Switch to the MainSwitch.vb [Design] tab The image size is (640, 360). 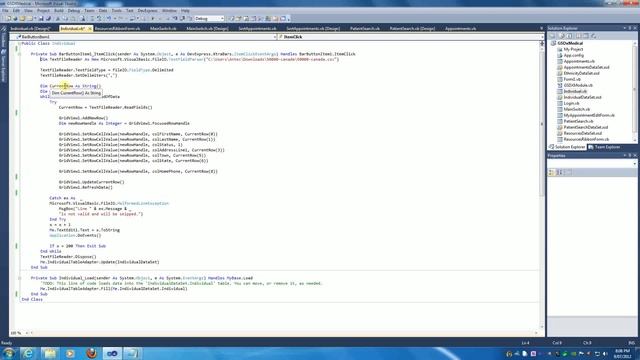pyautogui.click(x=207, y=29)
